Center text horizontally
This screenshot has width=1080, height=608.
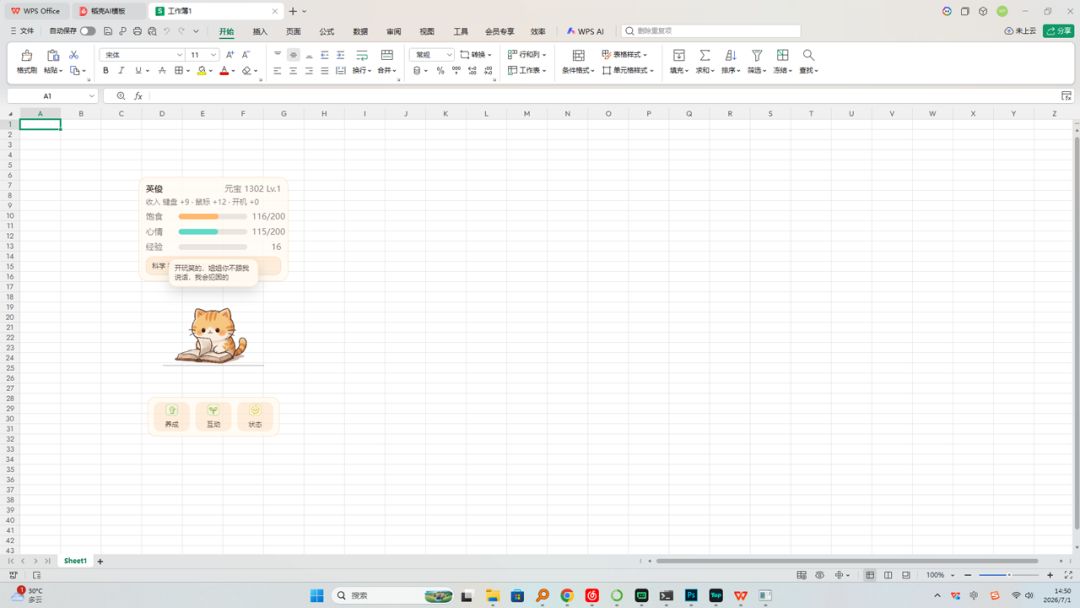pos(293,70)
